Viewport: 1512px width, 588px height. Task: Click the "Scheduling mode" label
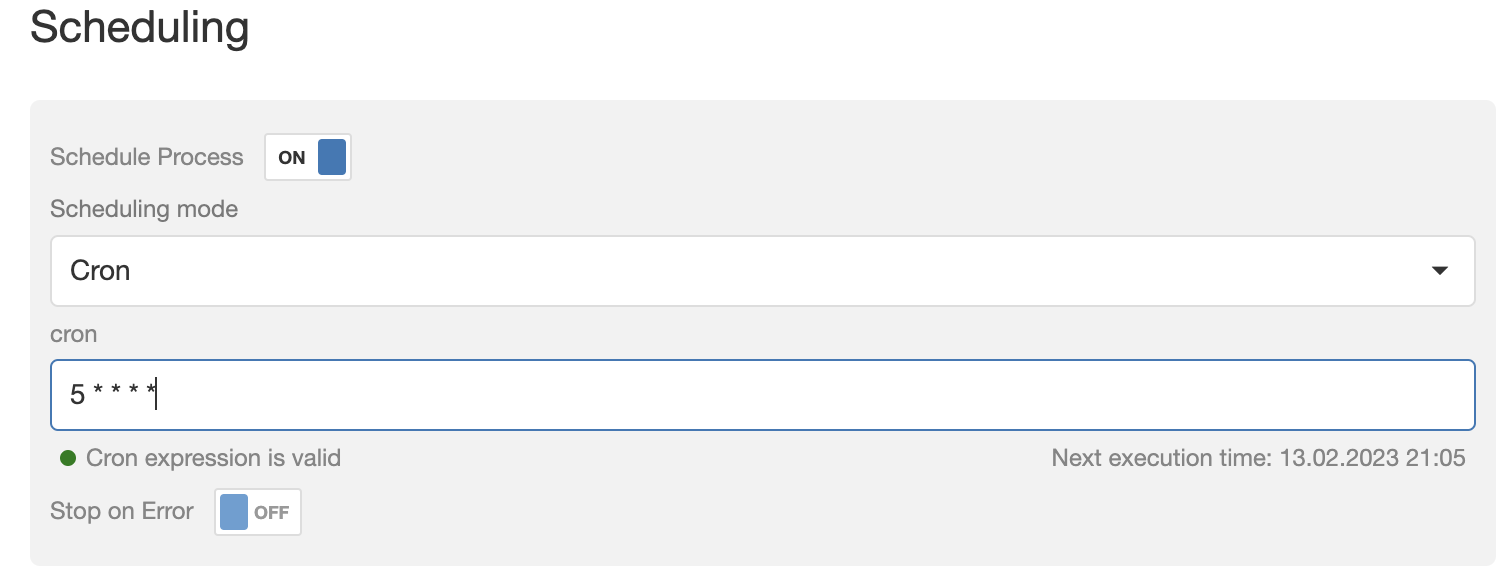point(144,209)
